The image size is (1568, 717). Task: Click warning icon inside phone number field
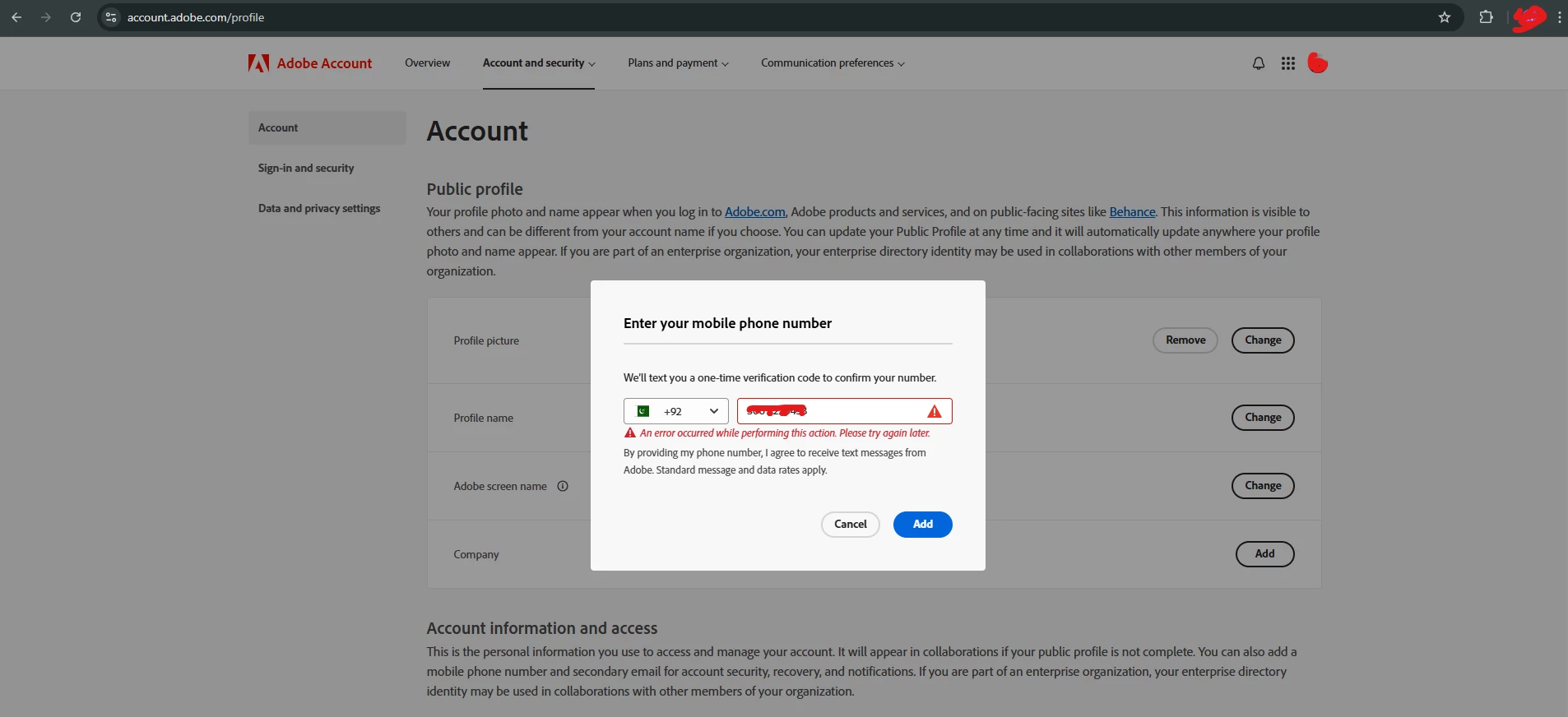tap(935, 411)
